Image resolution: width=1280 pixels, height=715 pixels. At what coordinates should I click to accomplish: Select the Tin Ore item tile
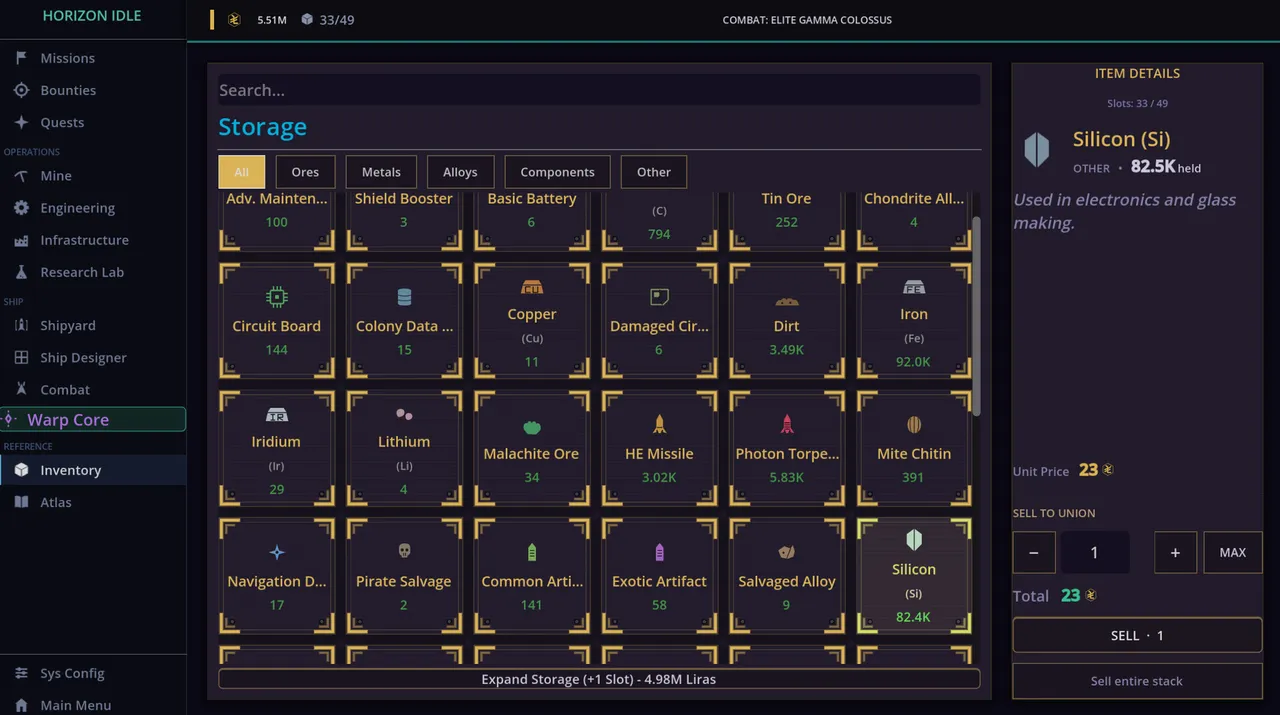point(787,221)
